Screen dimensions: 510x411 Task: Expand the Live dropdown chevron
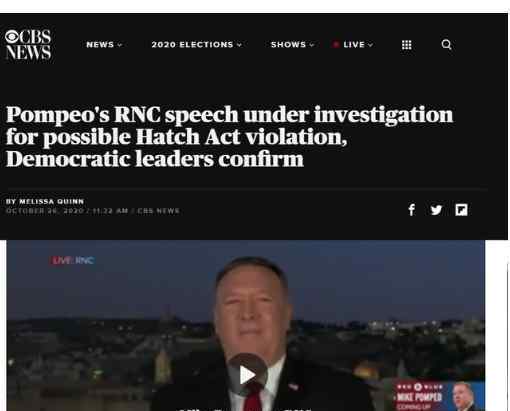coord(370,45)
